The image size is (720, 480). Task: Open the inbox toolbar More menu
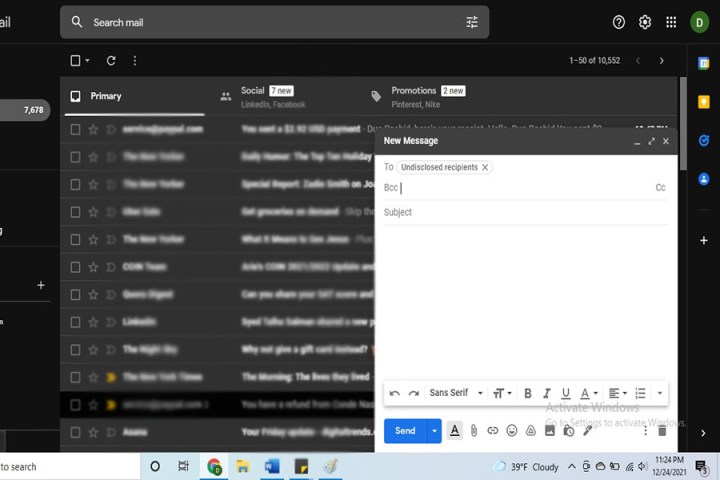point(135,61)
